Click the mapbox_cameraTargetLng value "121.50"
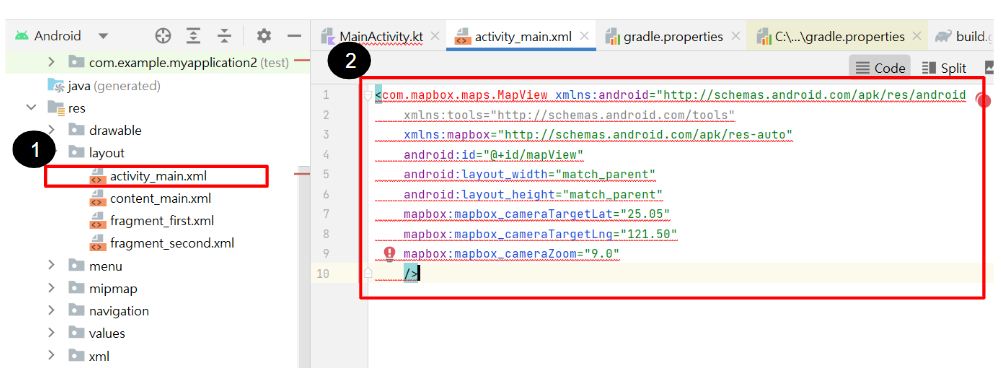Screen dimensions: 1001x368 pos(649,234)
